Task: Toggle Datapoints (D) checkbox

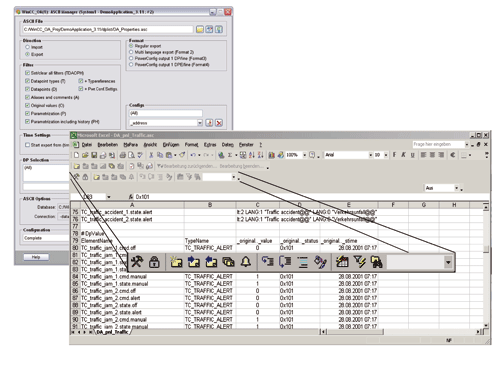Action: pos(27,89)
